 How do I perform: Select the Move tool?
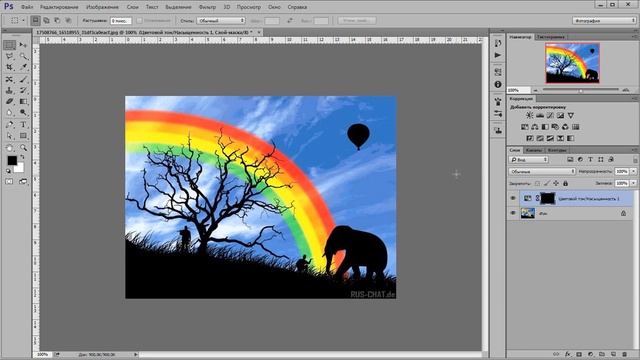tap(23, 45)
